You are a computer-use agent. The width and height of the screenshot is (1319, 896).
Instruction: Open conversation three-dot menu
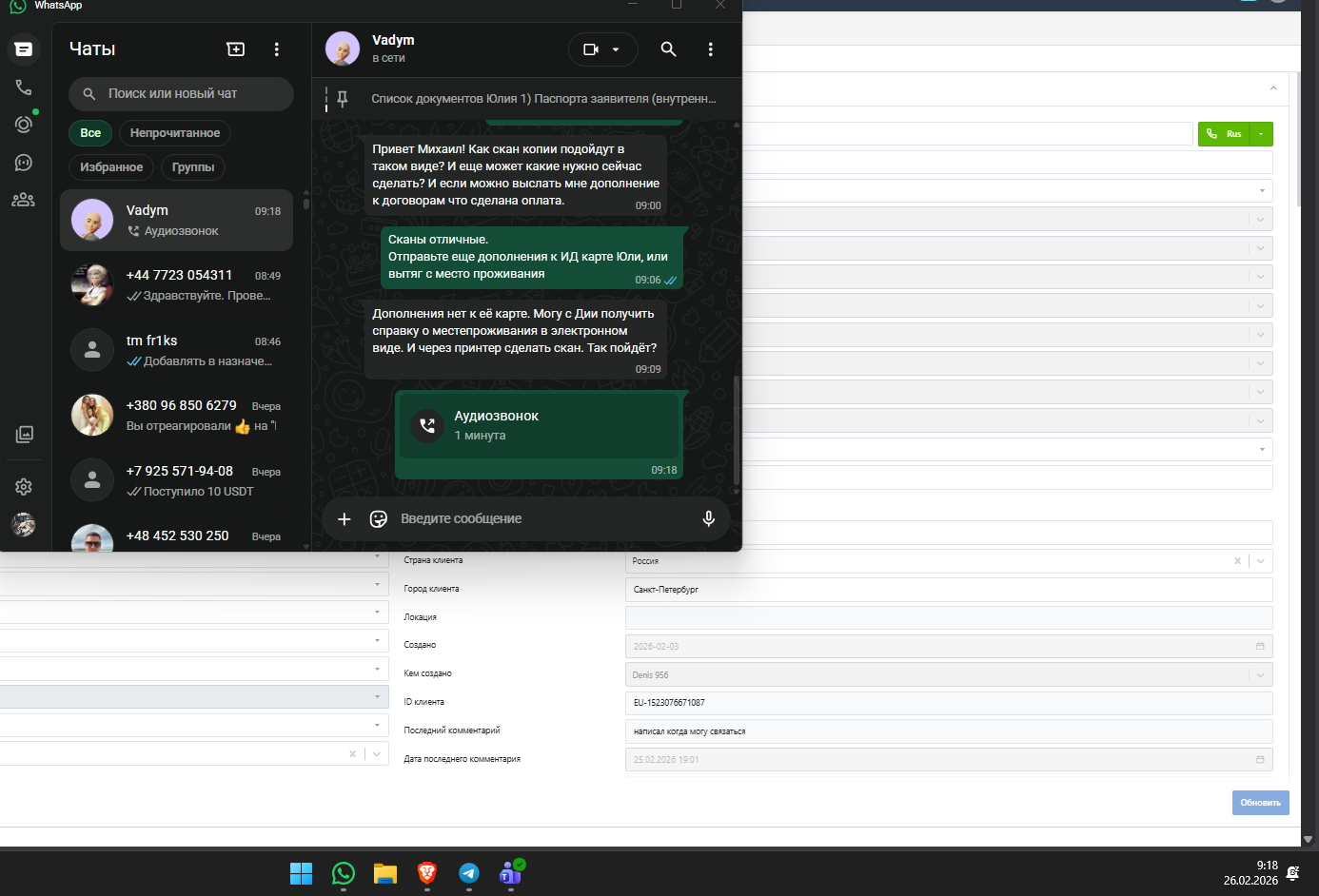[x=711, y=49]
